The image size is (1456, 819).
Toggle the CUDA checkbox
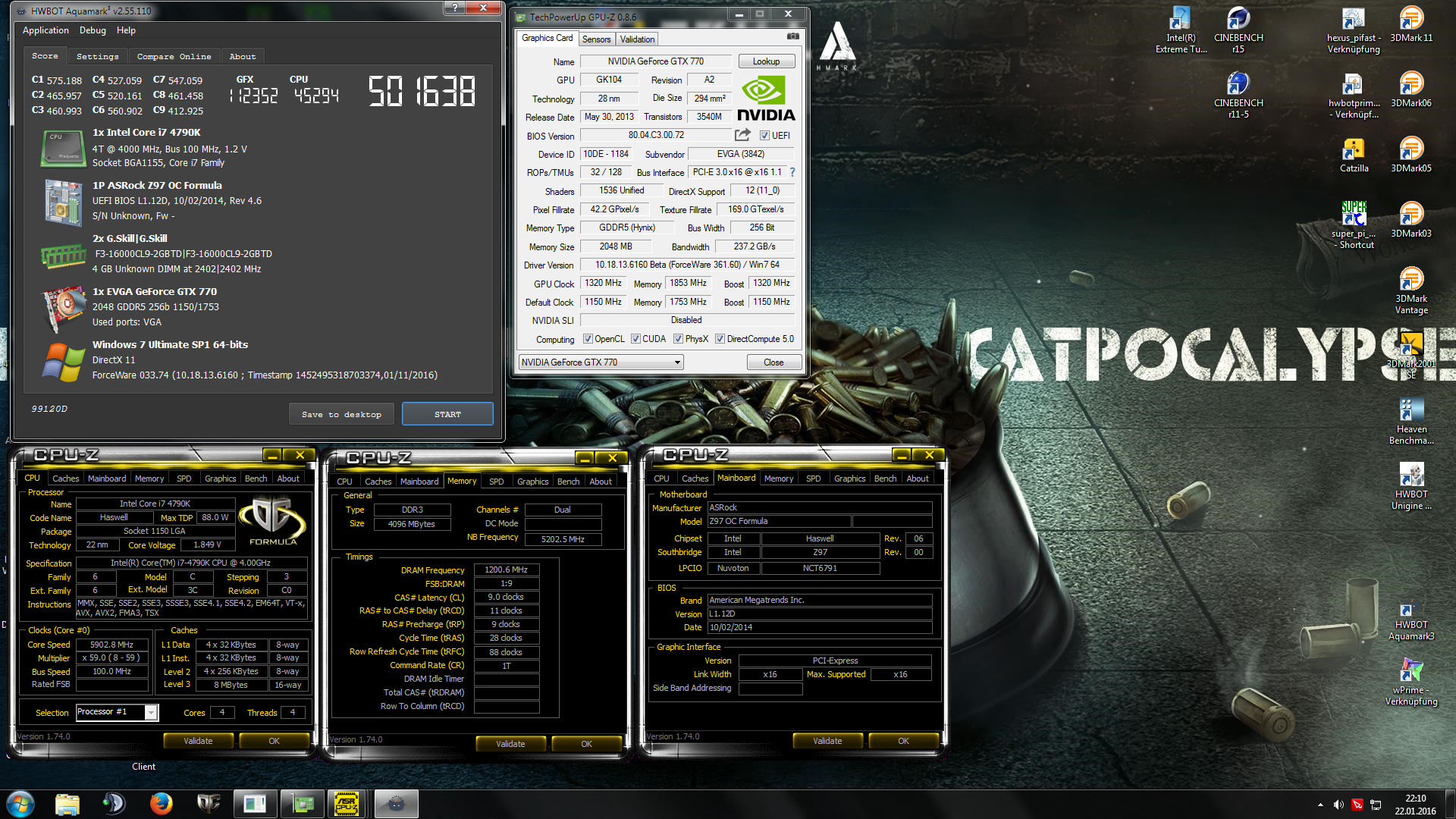point(635,339)
